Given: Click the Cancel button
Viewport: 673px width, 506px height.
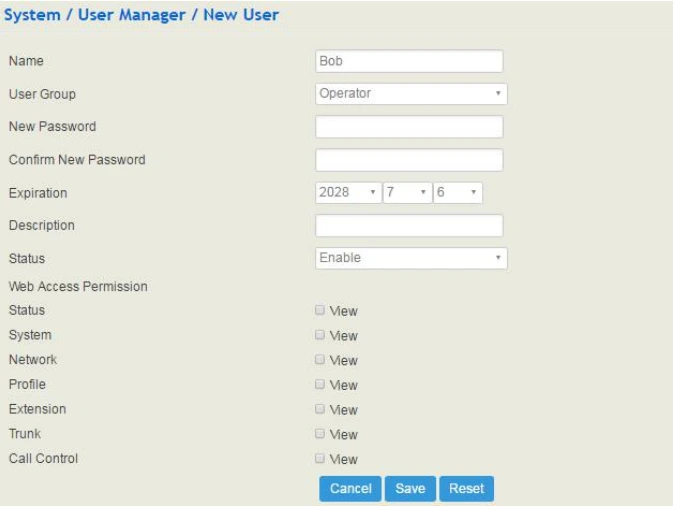Looking at the screenshot, I should point(349,489).
